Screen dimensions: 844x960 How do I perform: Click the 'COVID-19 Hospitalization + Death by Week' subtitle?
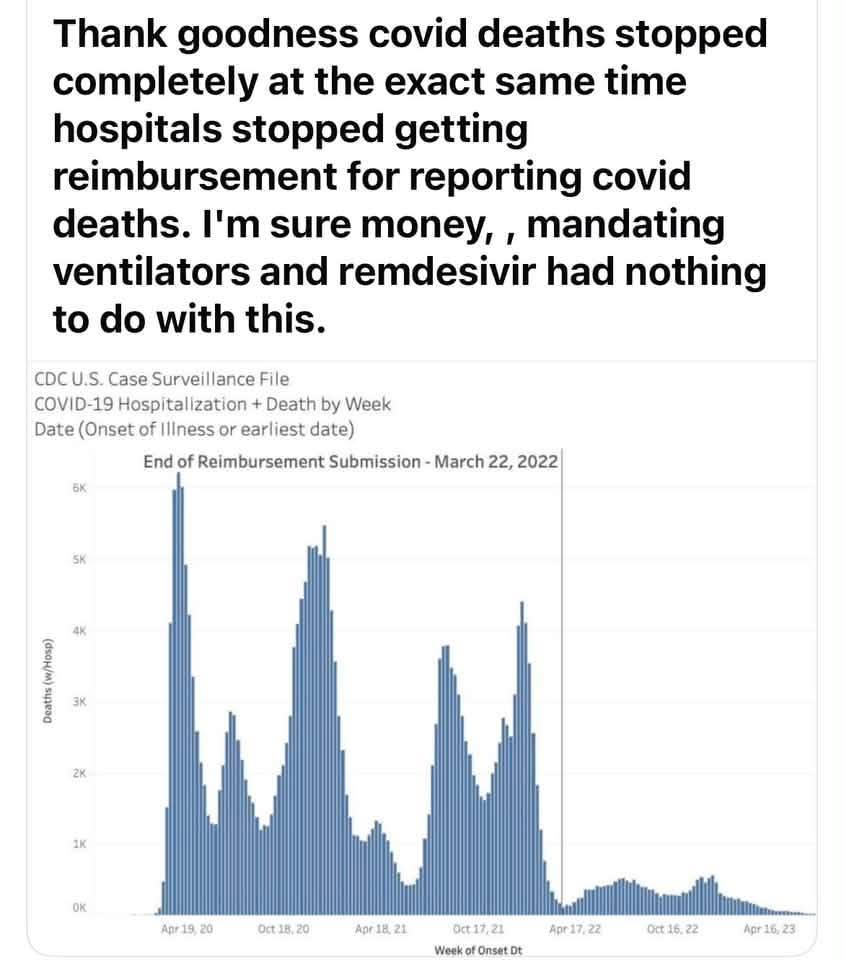212,404
